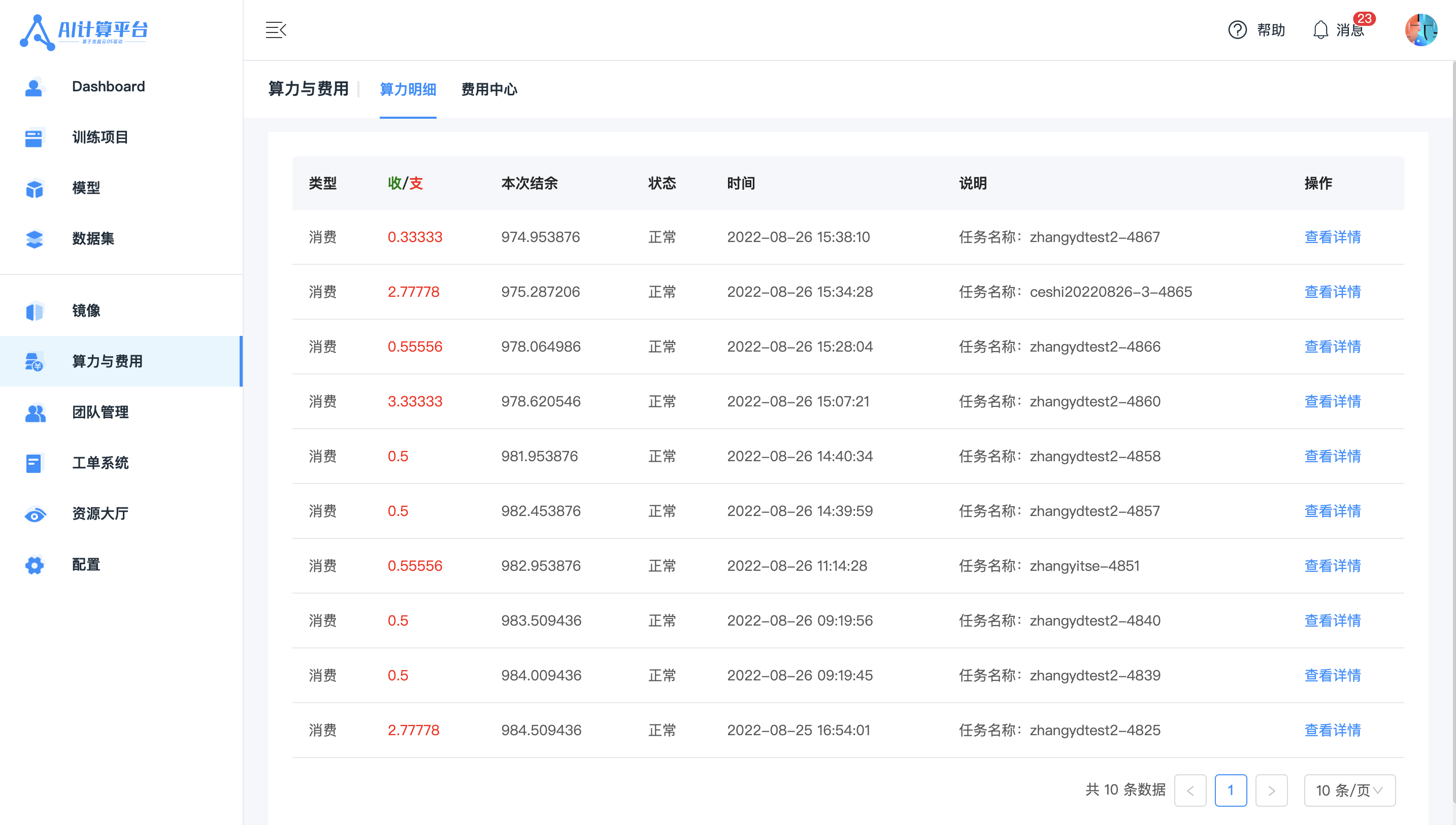Open 工单系统 in the sidebar
1456x825 pixels.
[x=121, y=463]
